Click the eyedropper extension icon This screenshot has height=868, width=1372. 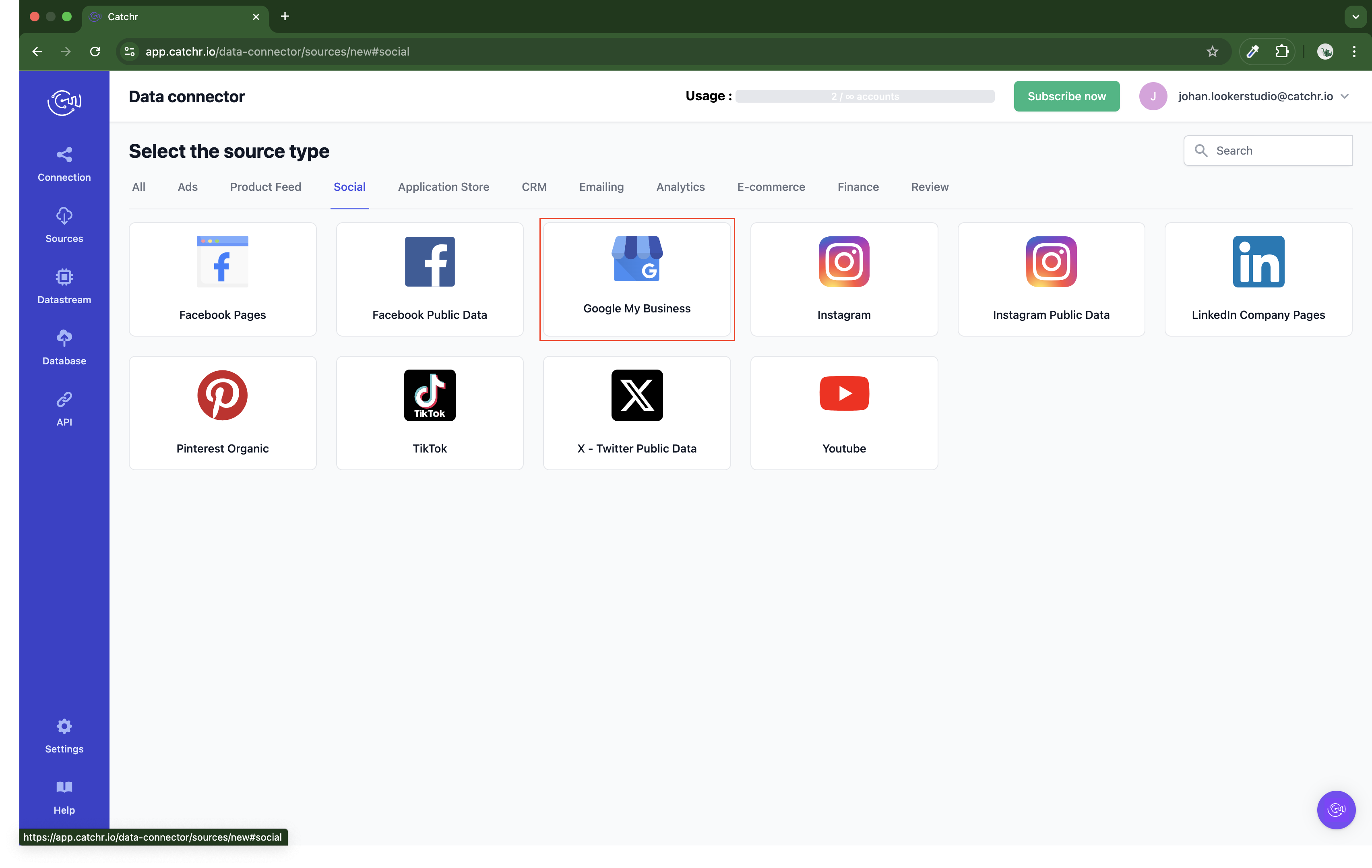pyautogui.click(x=1252, y=52)
